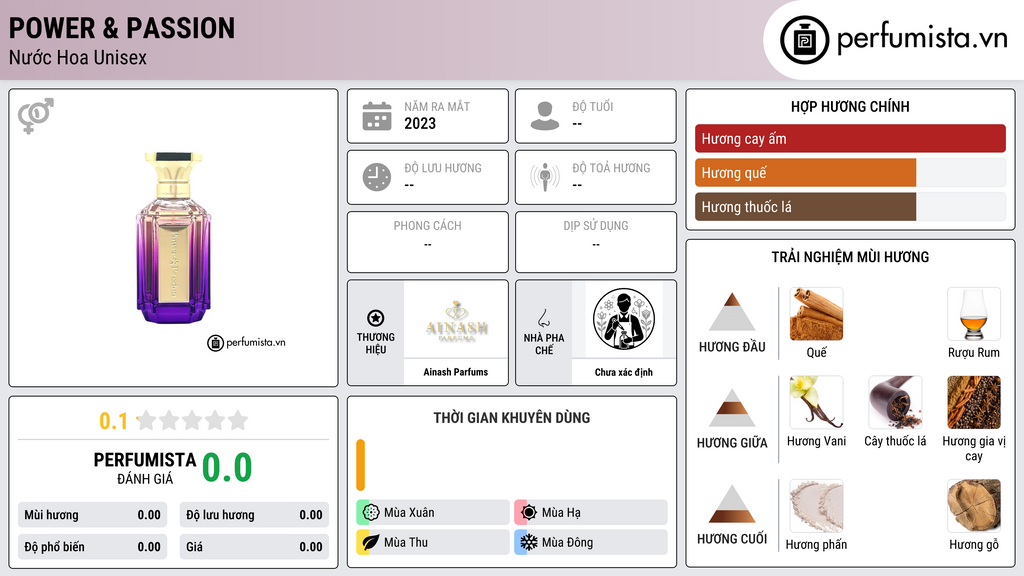Select the Cây thuốc lá note image
The height and width of the screenshot is (576, 1024).
(x=895, y=402)
